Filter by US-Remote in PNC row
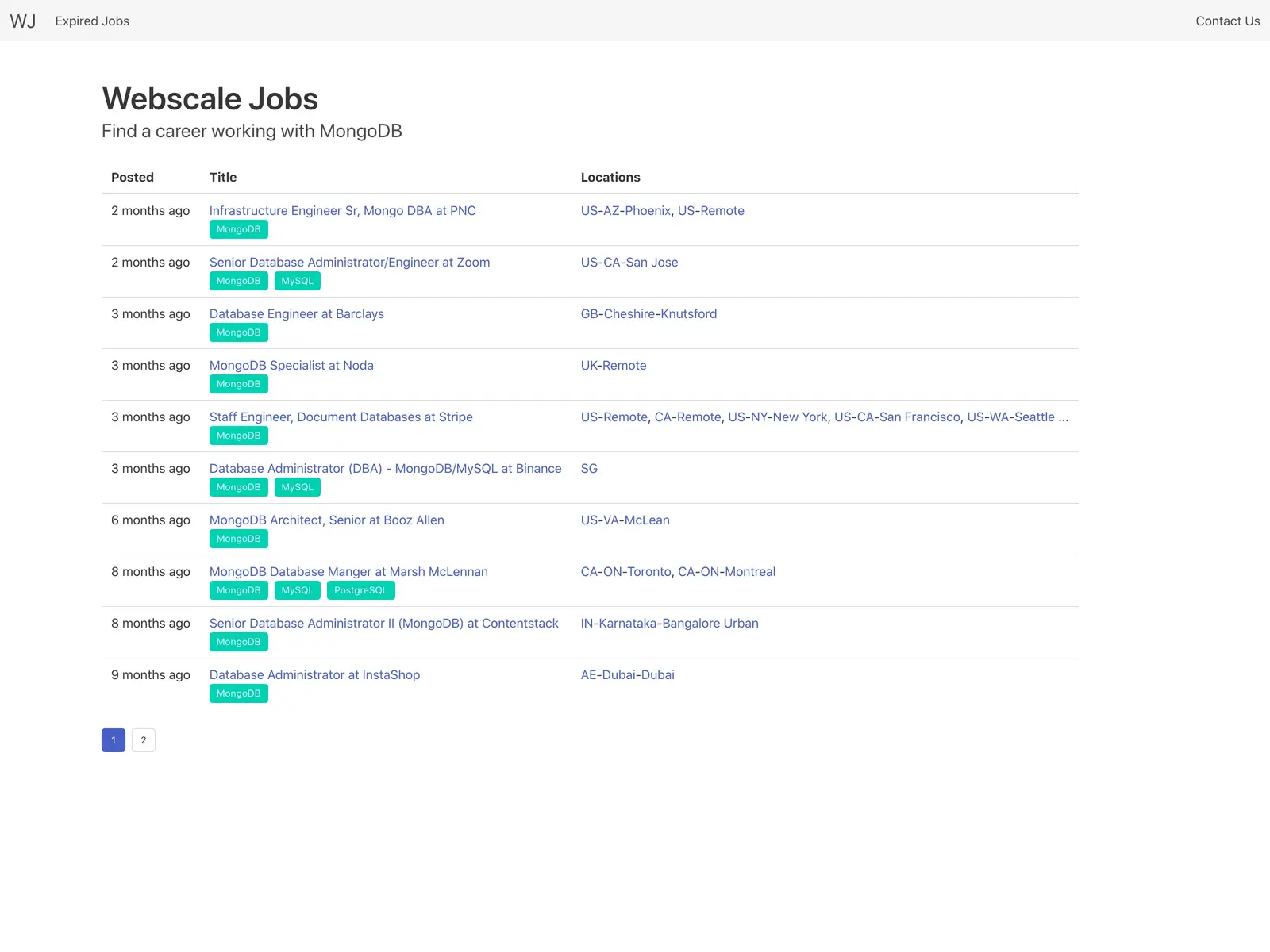 coord(710,210)
